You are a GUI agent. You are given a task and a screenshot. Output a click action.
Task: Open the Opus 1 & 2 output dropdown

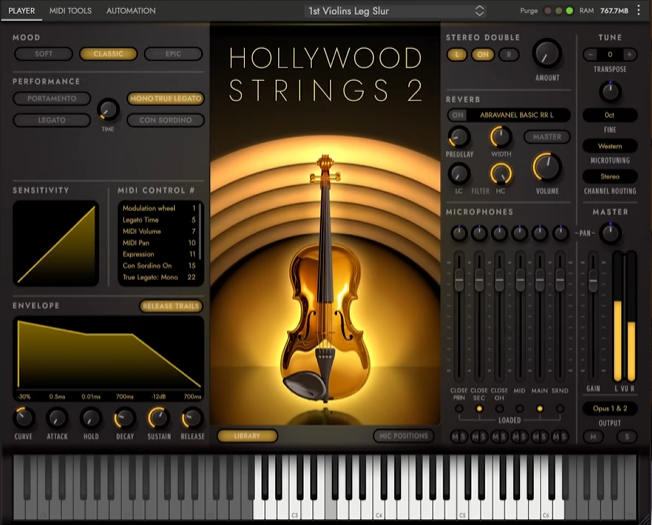[609, 408]
